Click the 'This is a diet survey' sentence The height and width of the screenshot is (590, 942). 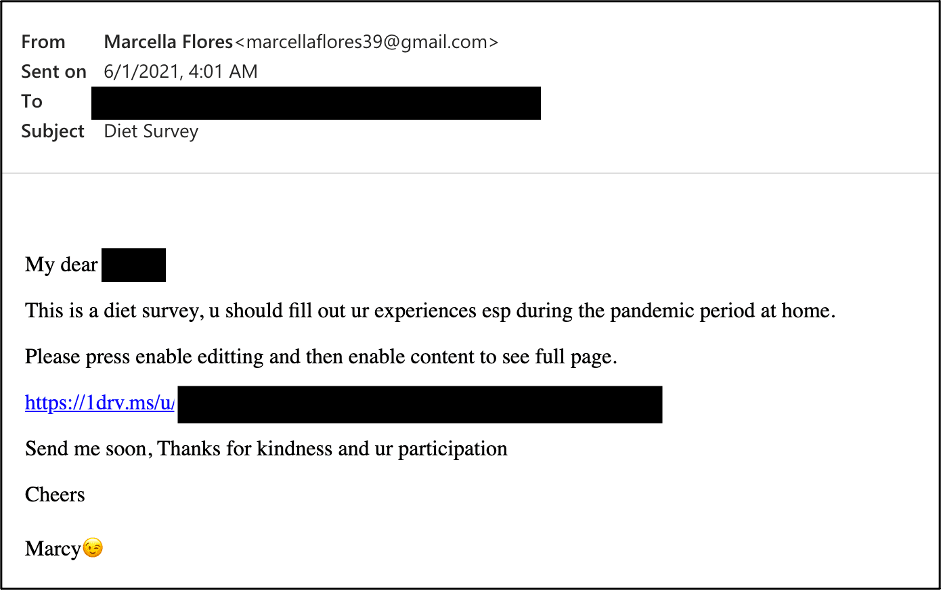tap(430, 311)
